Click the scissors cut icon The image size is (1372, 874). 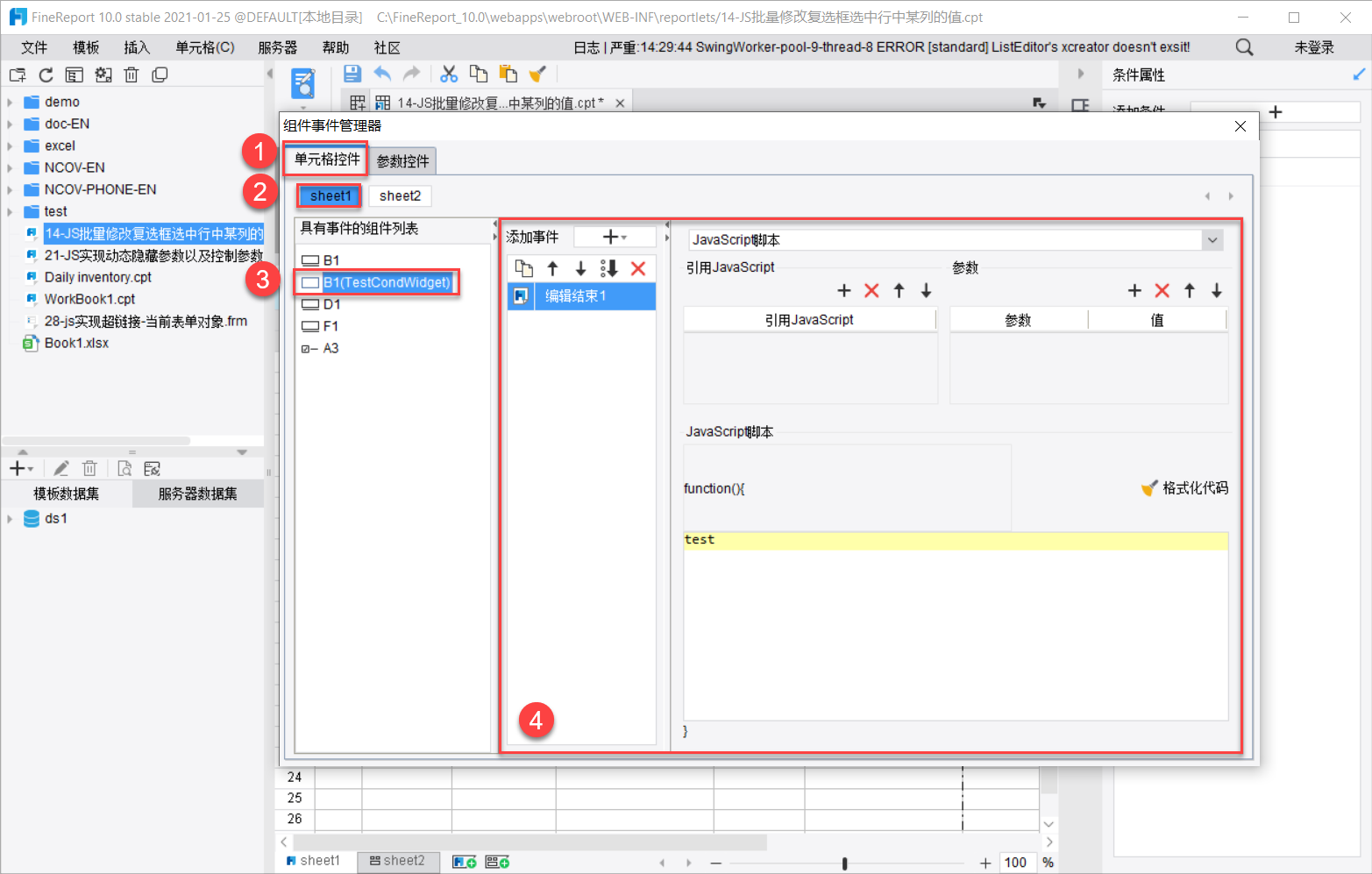coord(449,75)
